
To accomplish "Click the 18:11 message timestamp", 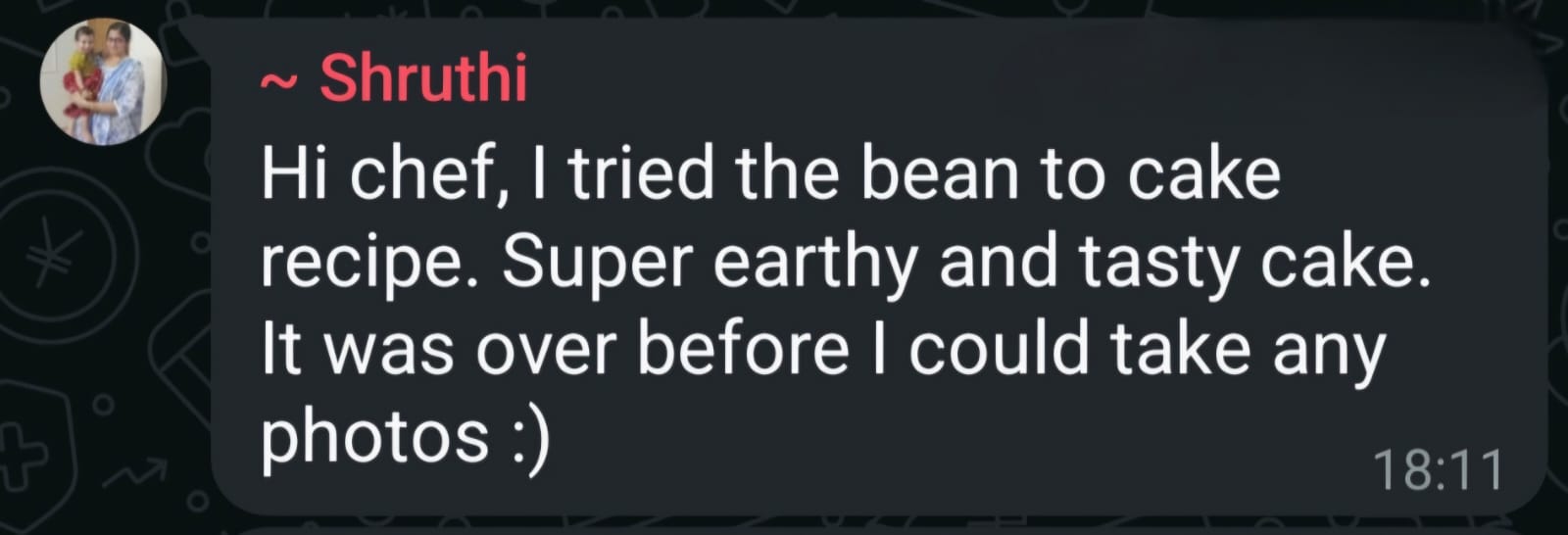I will (1438, 470).
